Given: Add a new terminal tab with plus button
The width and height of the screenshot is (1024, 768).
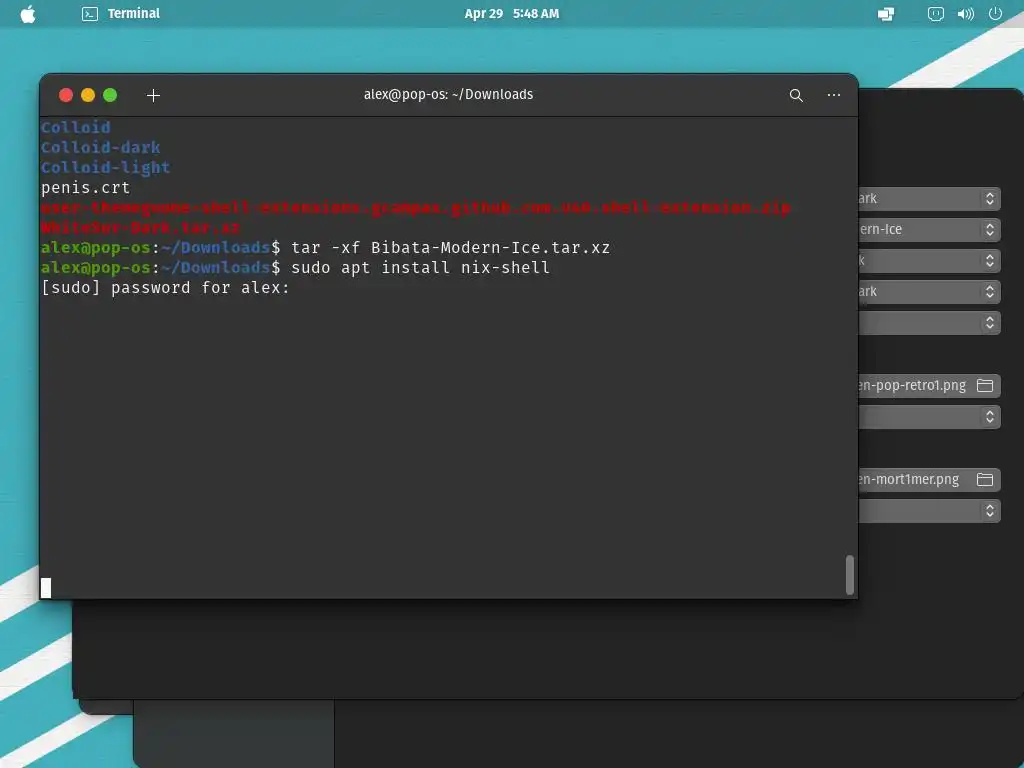Looking at the screenshot, I should pyautogui.click(x=153, y=95).
